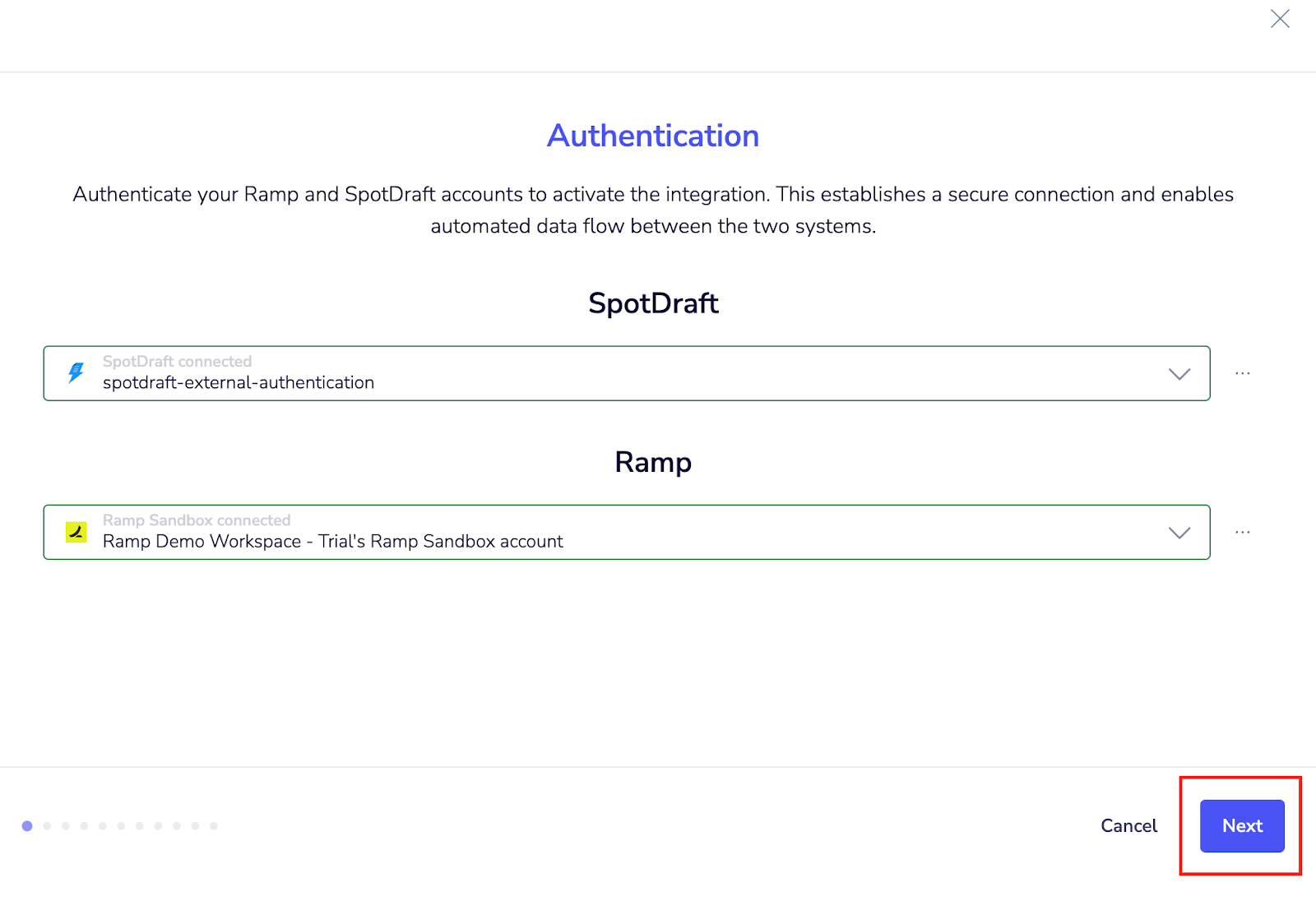The height and width of the screenshot is (924, 1316).
Task: Select the fourth step indicator dot
Action: [x=84, y=826]
